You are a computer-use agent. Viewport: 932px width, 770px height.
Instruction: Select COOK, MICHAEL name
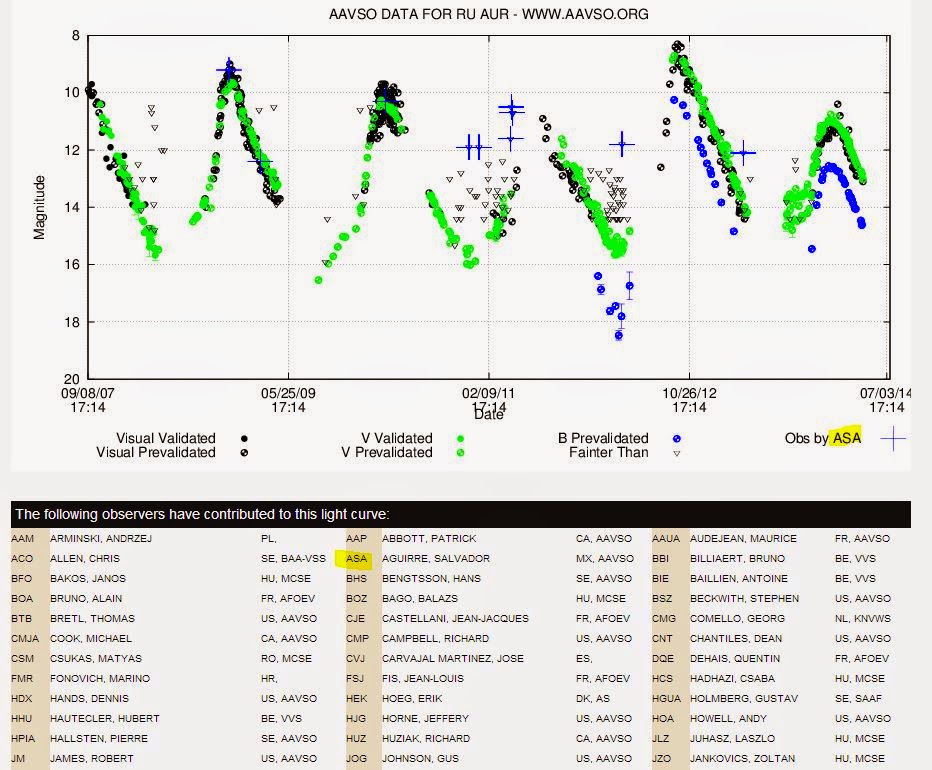click(91, 639)
